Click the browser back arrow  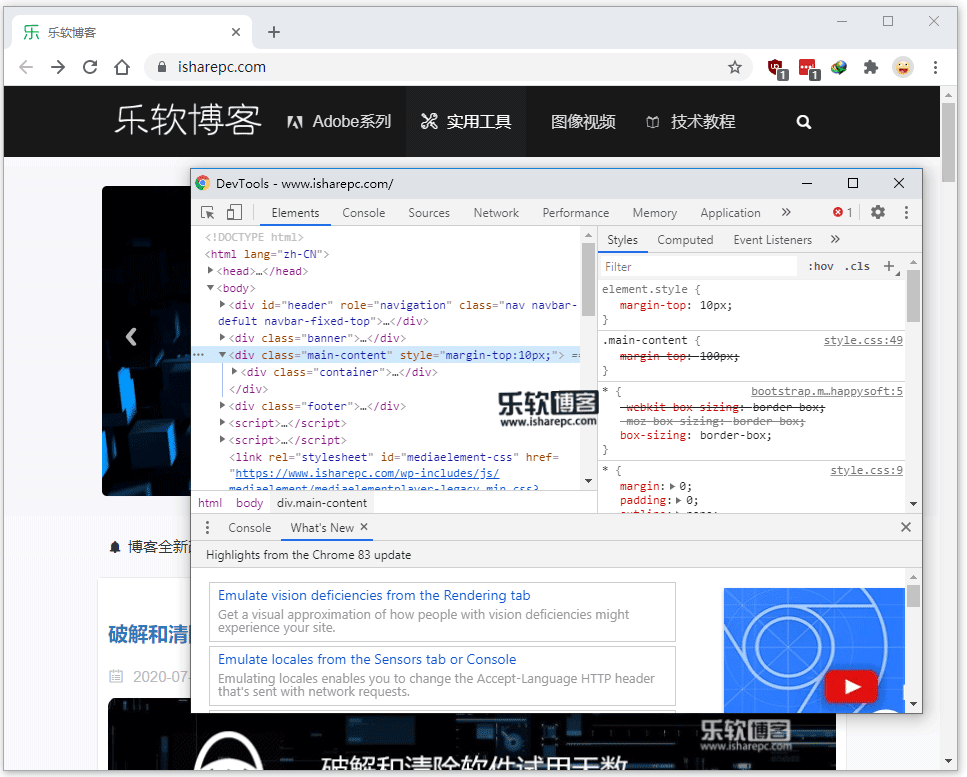[26, 67]
